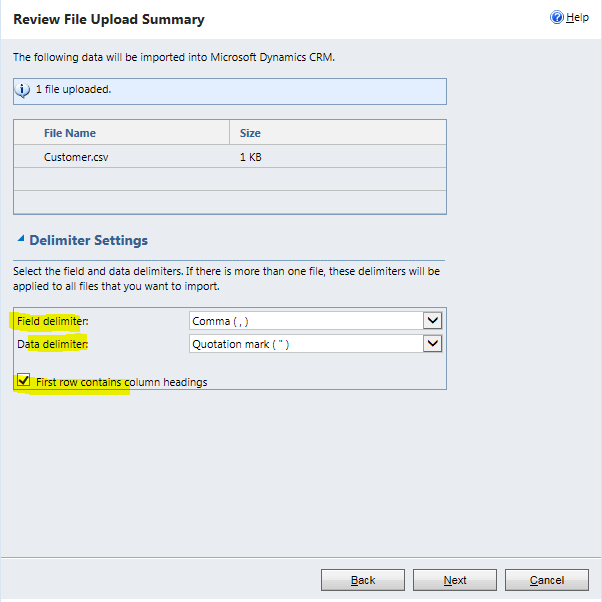Click the 'Field delimiter' label text

pos(52,321)
